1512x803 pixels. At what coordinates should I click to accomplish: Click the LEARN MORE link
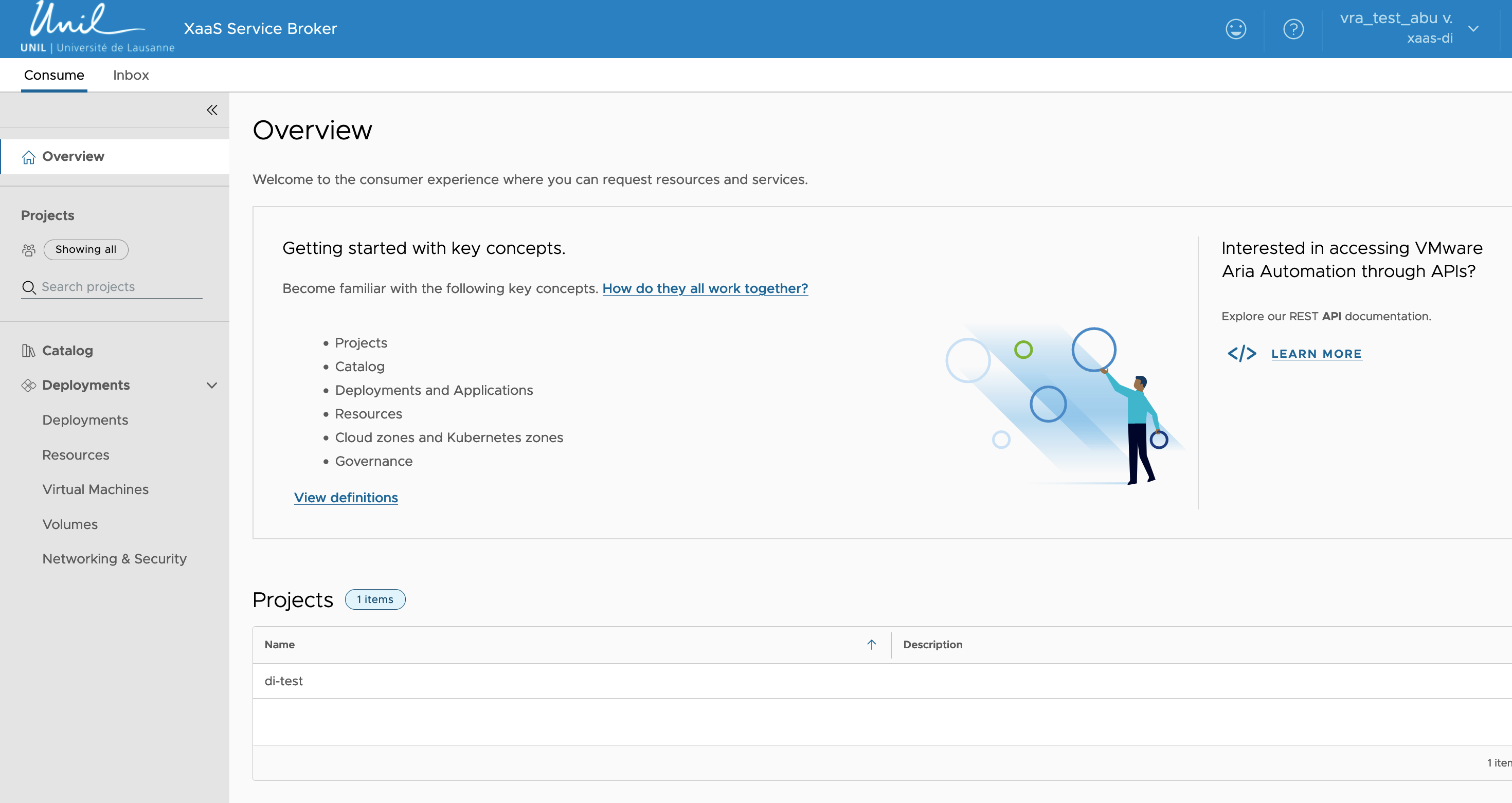coord(1316,354)
